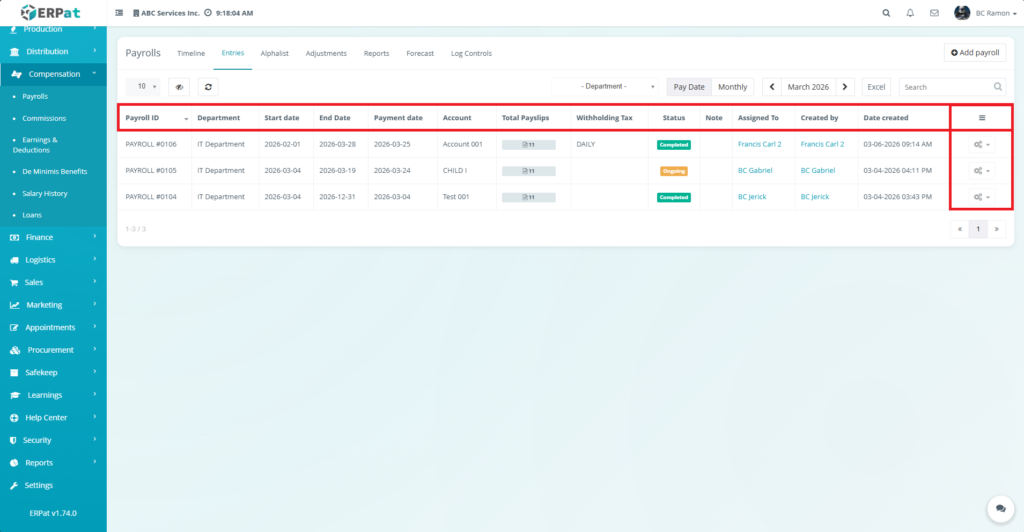Click the table header hamburger menu icon
Image resolution: width=1024 pixels, height=532 pixels.
981,118
